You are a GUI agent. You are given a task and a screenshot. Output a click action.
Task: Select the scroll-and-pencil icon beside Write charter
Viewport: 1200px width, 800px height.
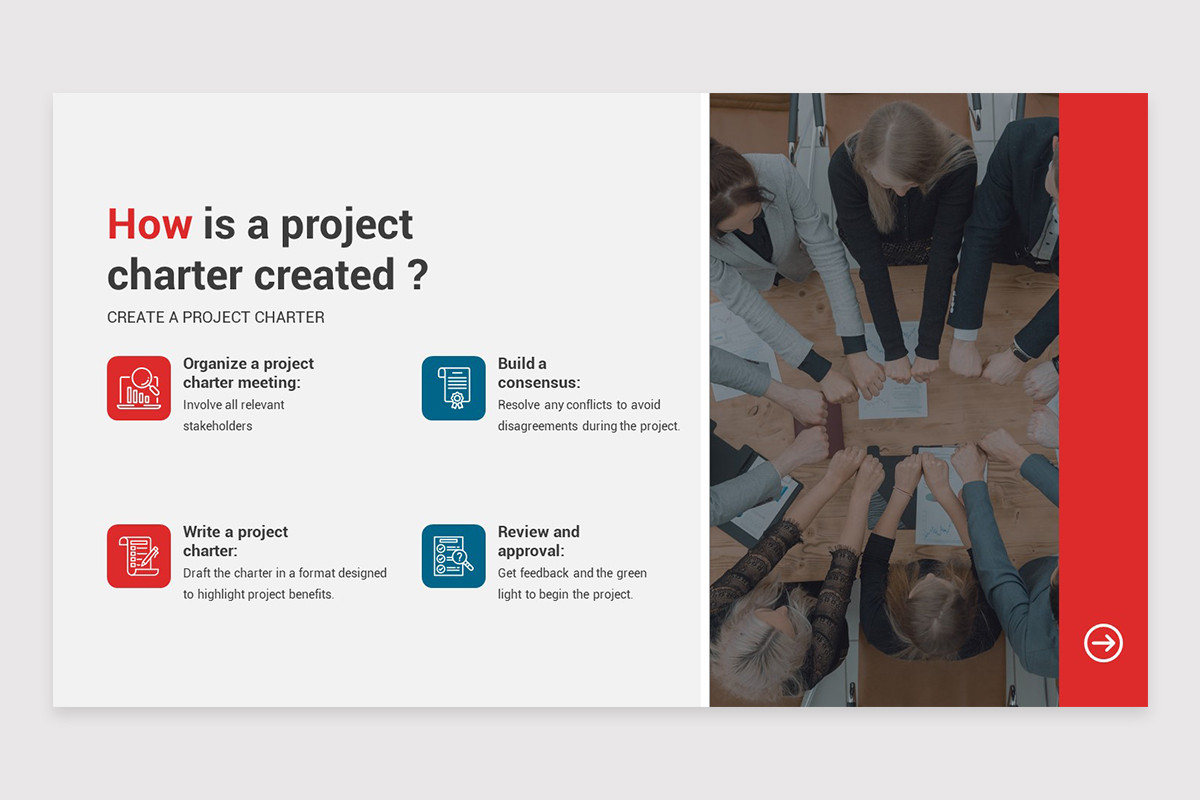[x=139, y=556]
